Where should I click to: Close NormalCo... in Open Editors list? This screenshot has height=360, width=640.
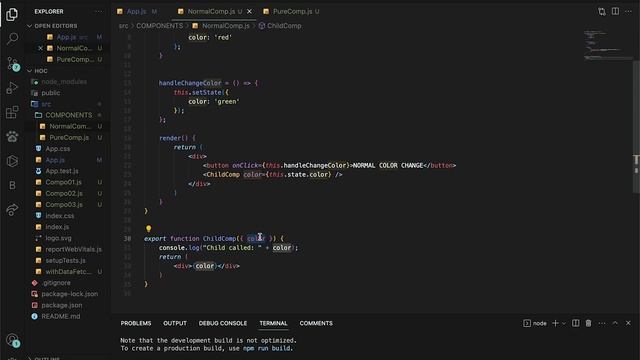pyautogui.click(x=40, y=48)
